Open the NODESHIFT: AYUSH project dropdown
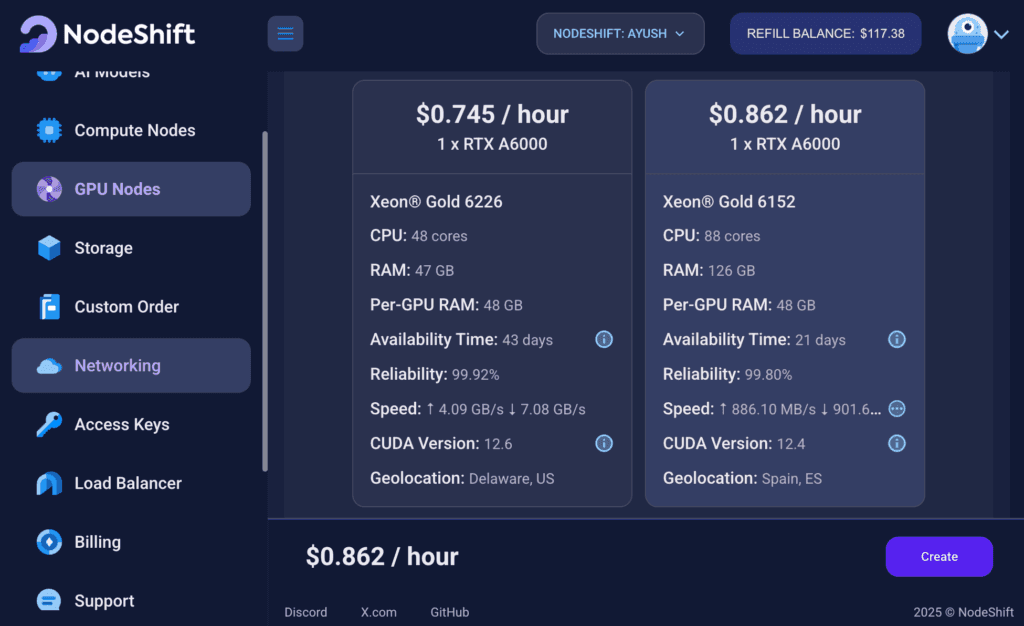 pos(620,34)
